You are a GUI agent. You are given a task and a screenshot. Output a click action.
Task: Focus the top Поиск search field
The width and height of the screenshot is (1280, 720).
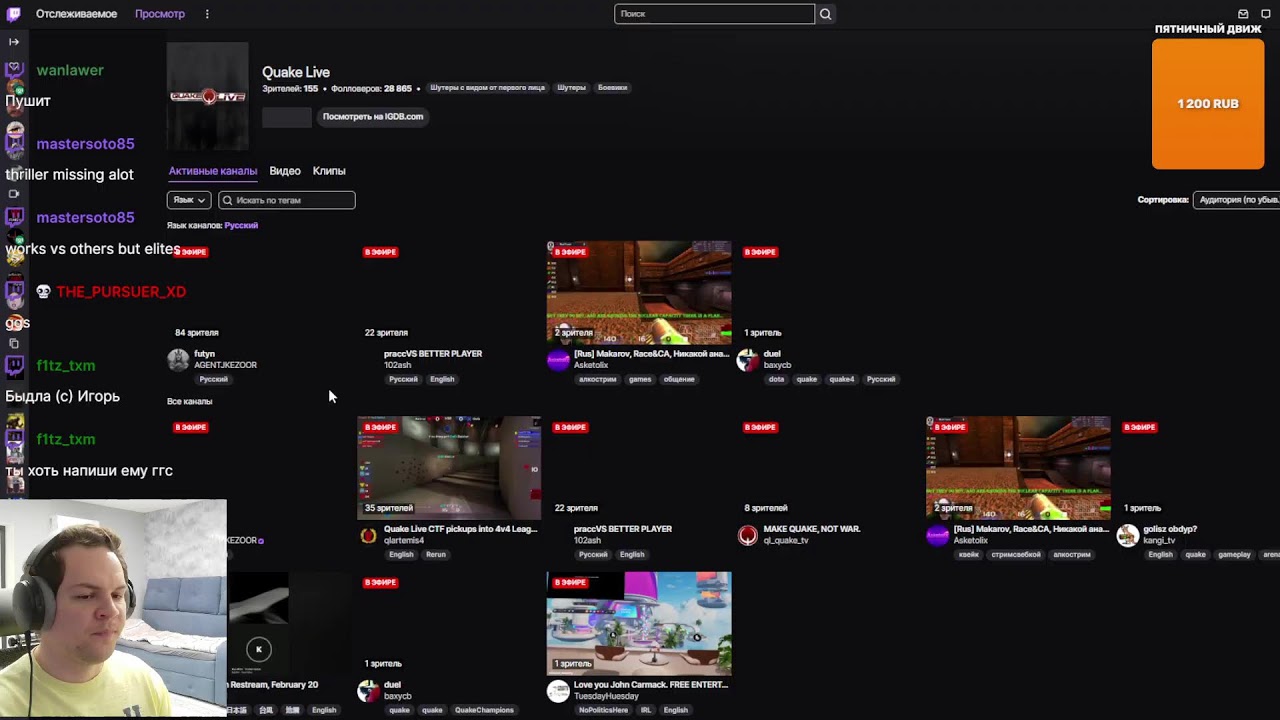[714, 14]
